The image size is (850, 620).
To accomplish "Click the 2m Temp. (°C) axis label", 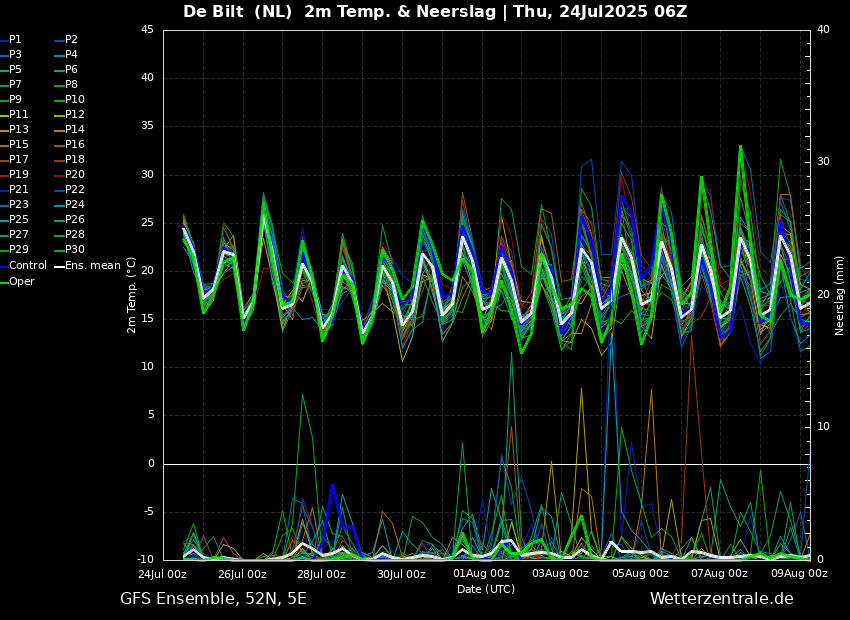I will click(x=132, y=294).
